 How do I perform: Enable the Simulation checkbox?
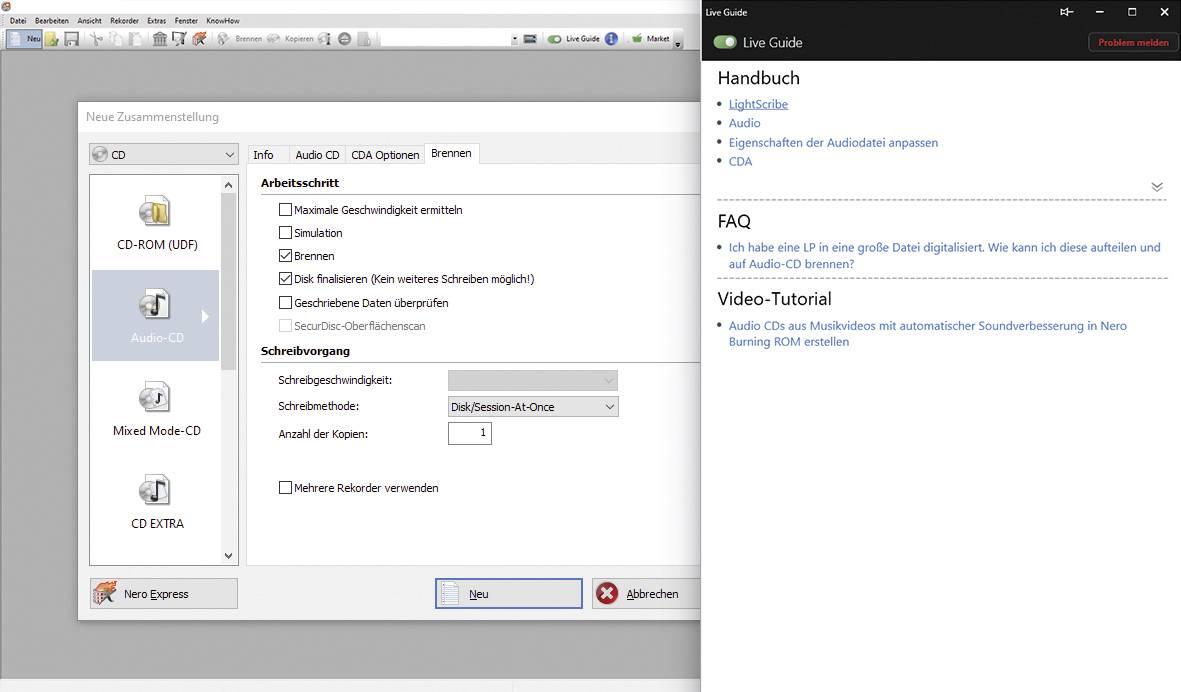(286, 233)
